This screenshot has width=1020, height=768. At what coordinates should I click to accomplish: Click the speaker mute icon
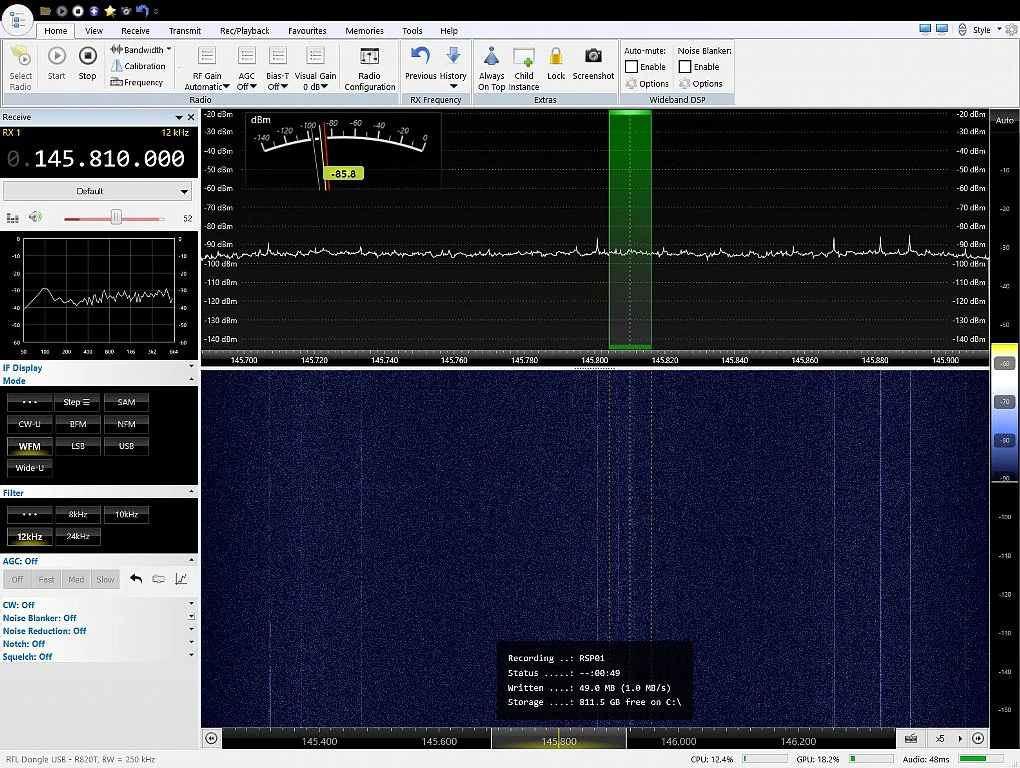(35, 217)
